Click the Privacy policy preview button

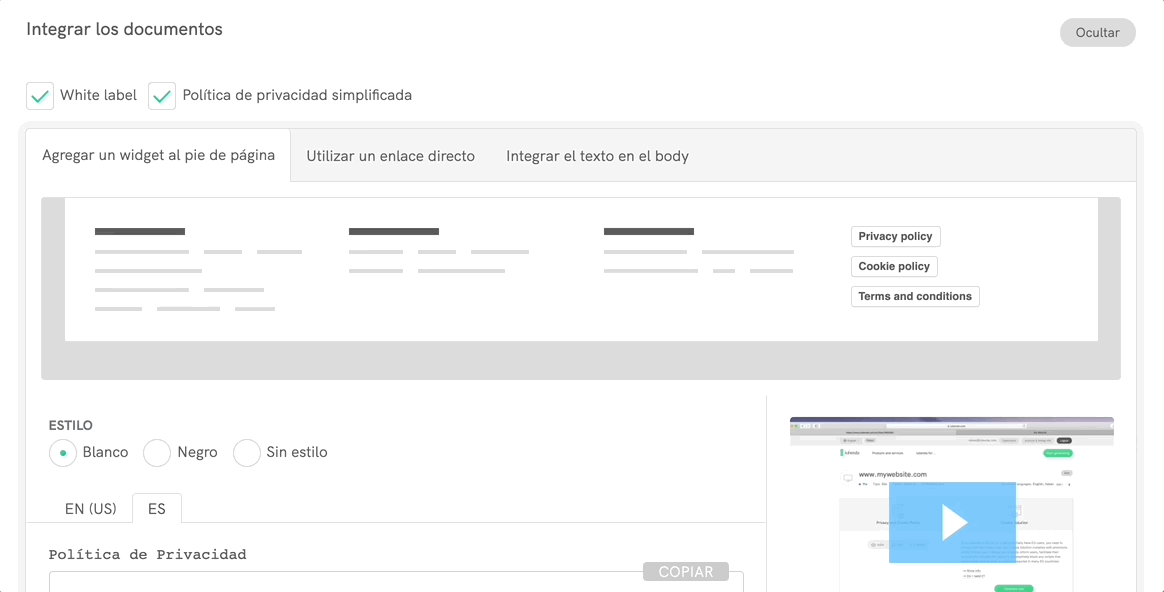coord(895,237)
